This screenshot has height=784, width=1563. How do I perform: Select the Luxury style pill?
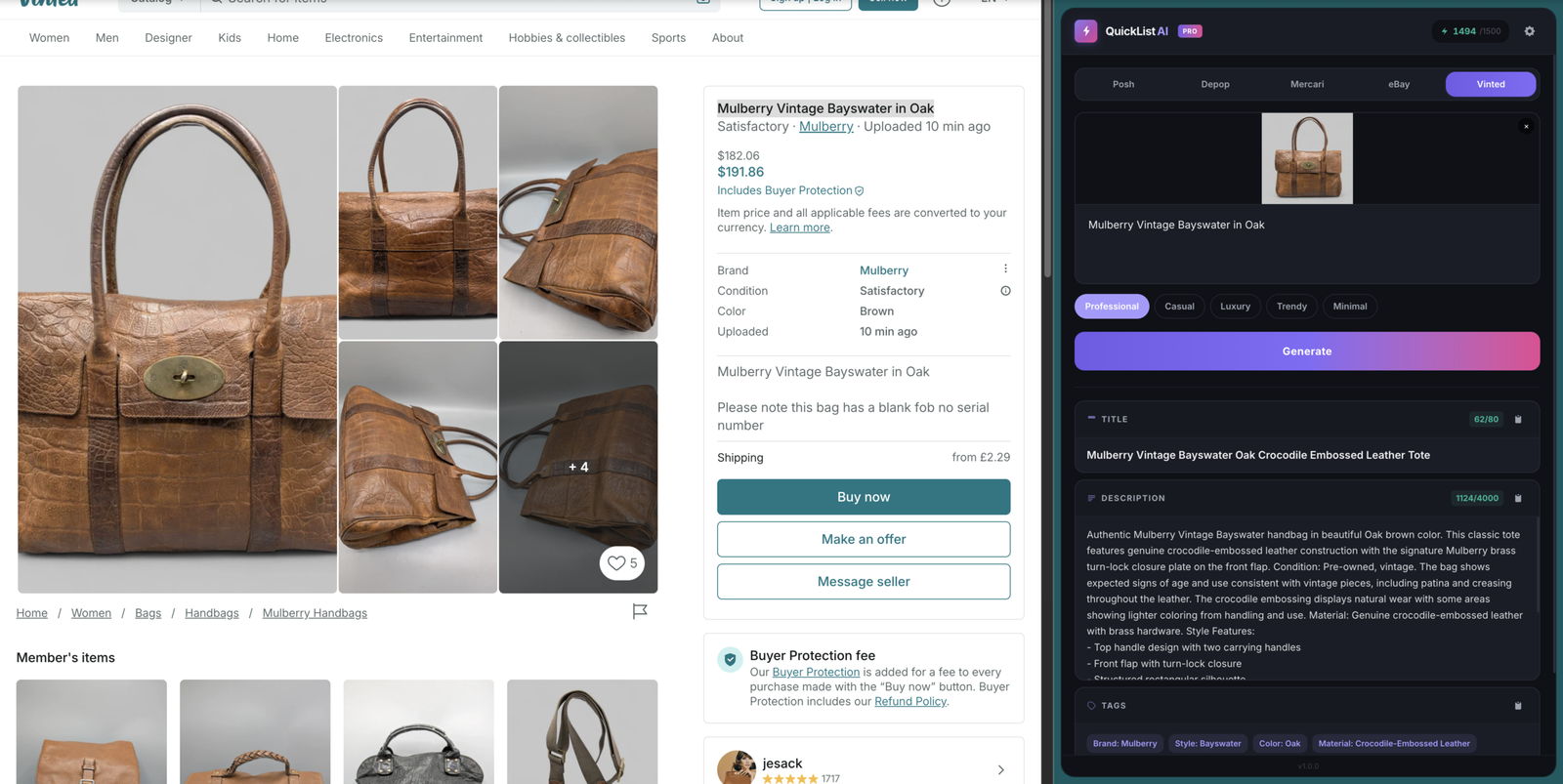(1235, 306)
